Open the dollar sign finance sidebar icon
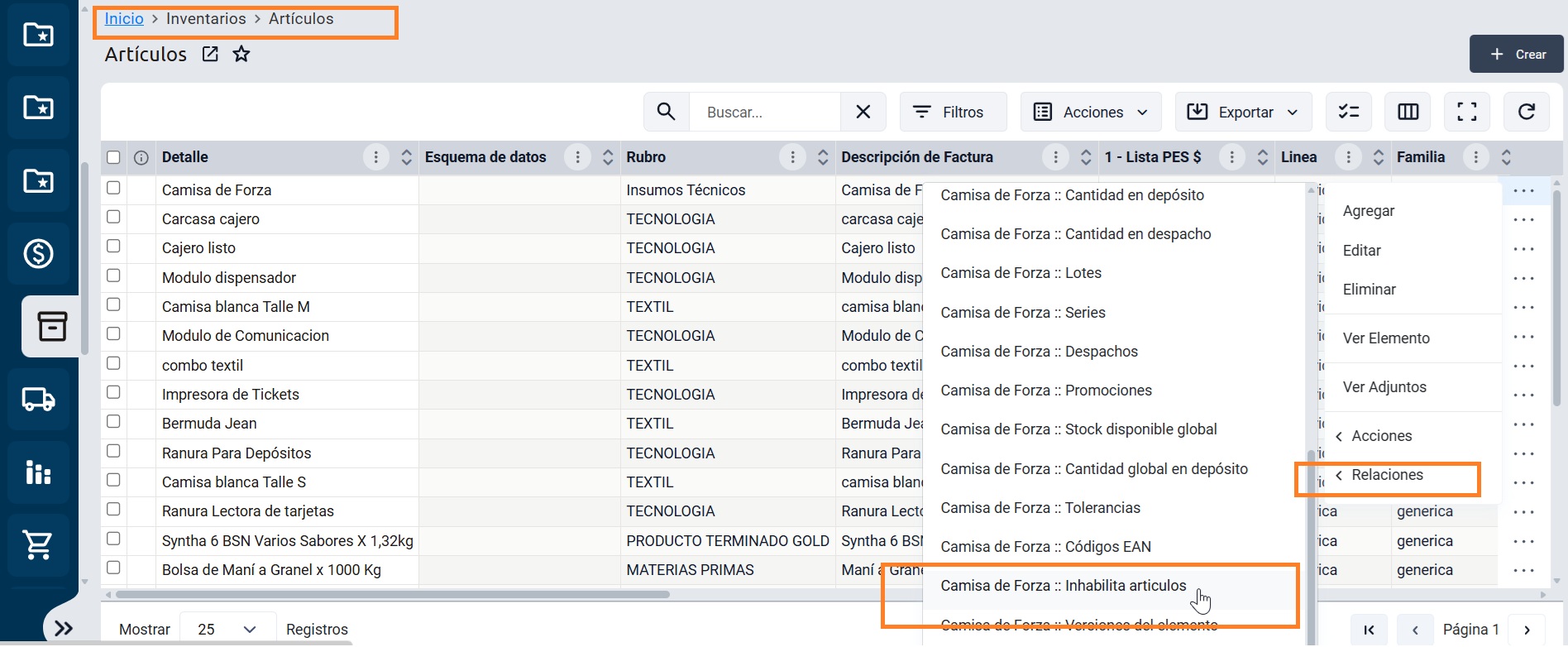This screenshot has width=1568, height=647. [x=38, y=253]
